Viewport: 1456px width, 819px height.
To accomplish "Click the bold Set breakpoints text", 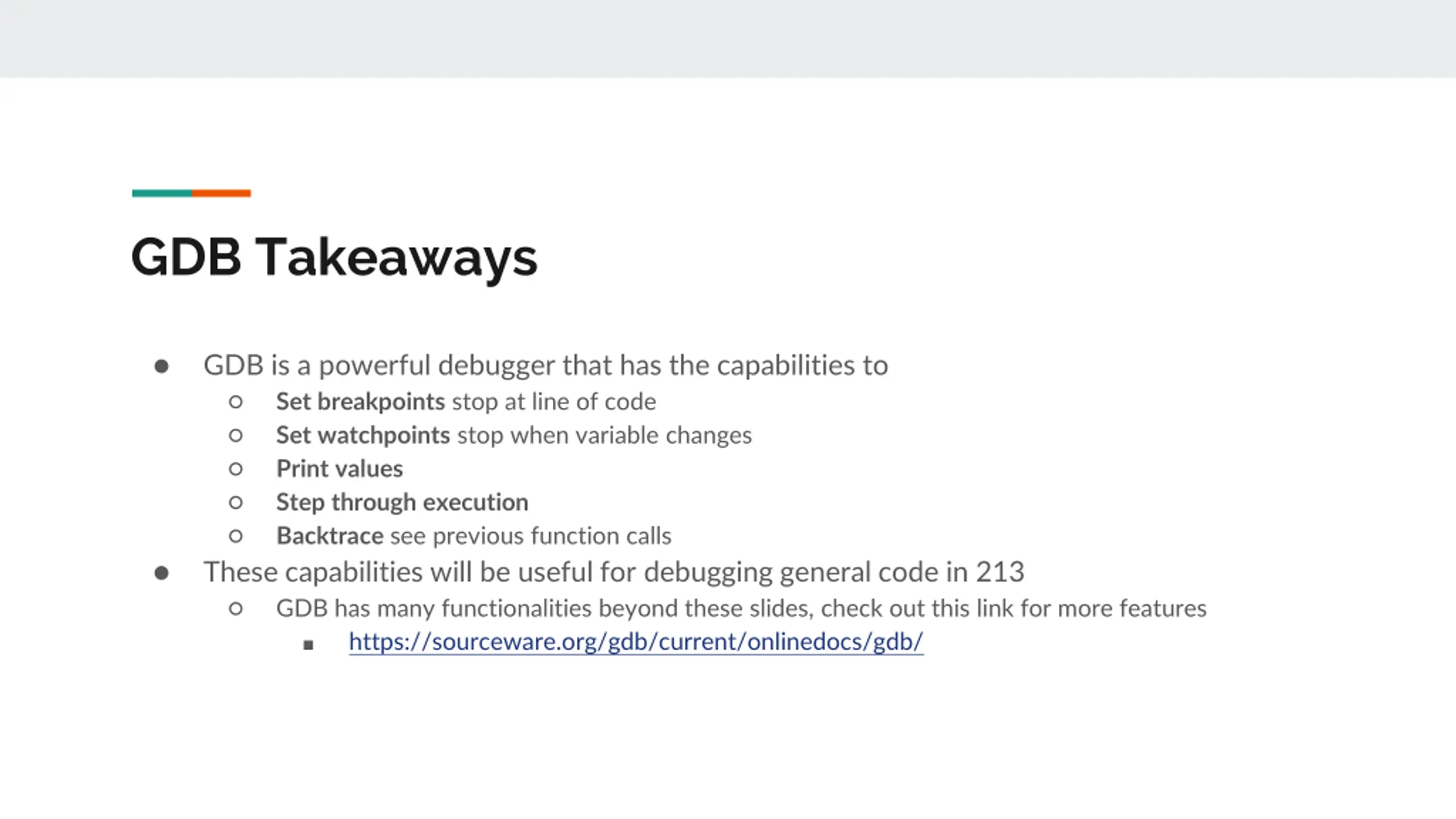I will 360,402.
